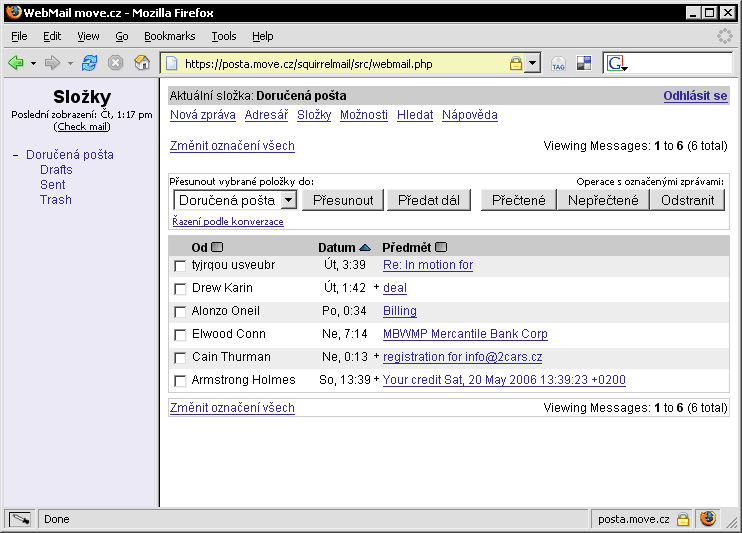The height and width of the screenshot is (533, 742).
Task: Tick the checkbox for Alonzo Oneil message
Action: 180,311
